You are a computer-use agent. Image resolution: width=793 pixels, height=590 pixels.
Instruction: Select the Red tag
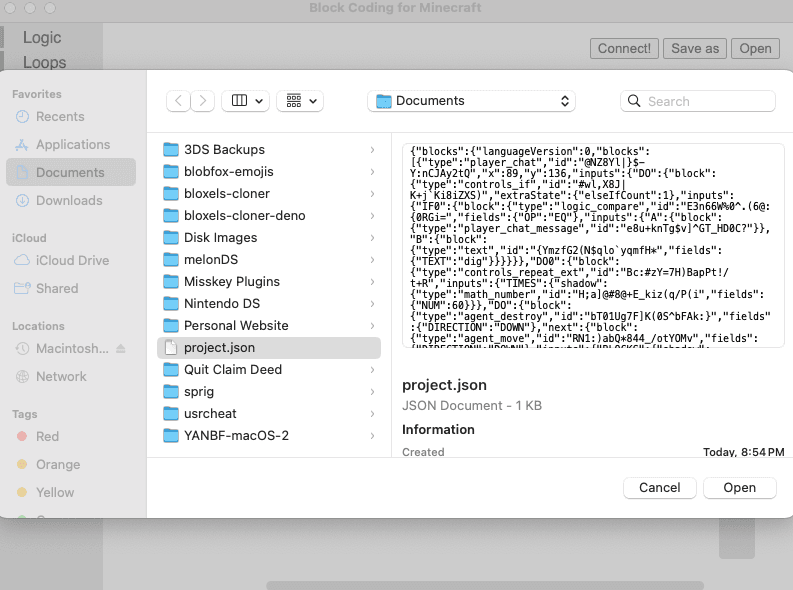(47, 436)
